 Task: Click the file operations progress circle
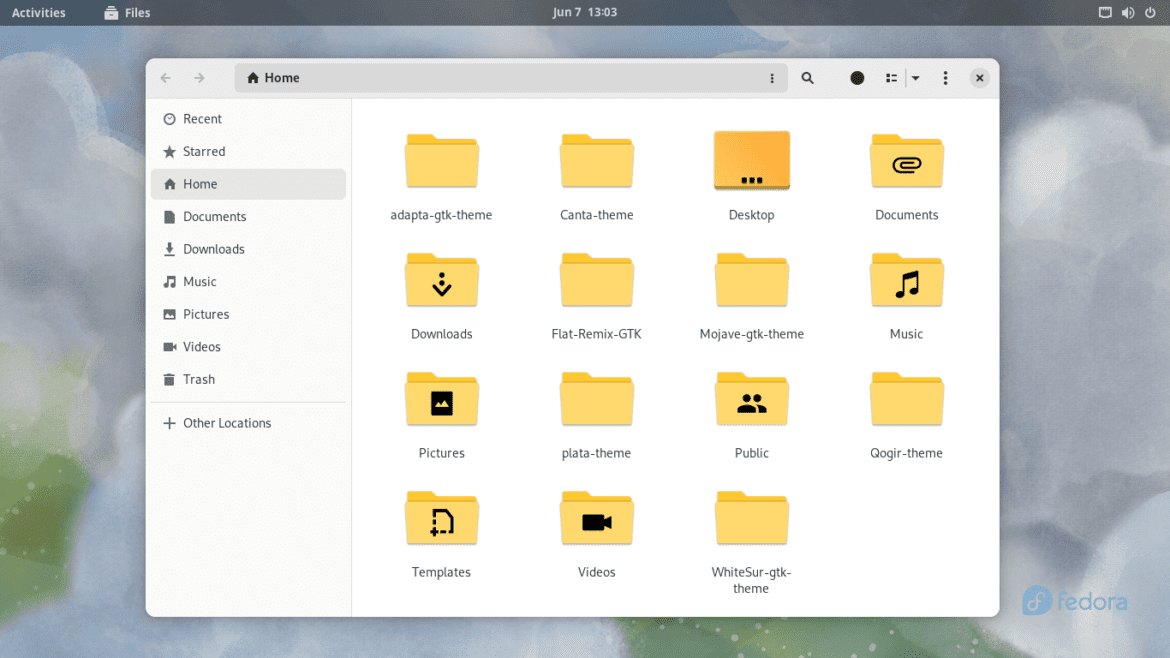tap(857, 77)
